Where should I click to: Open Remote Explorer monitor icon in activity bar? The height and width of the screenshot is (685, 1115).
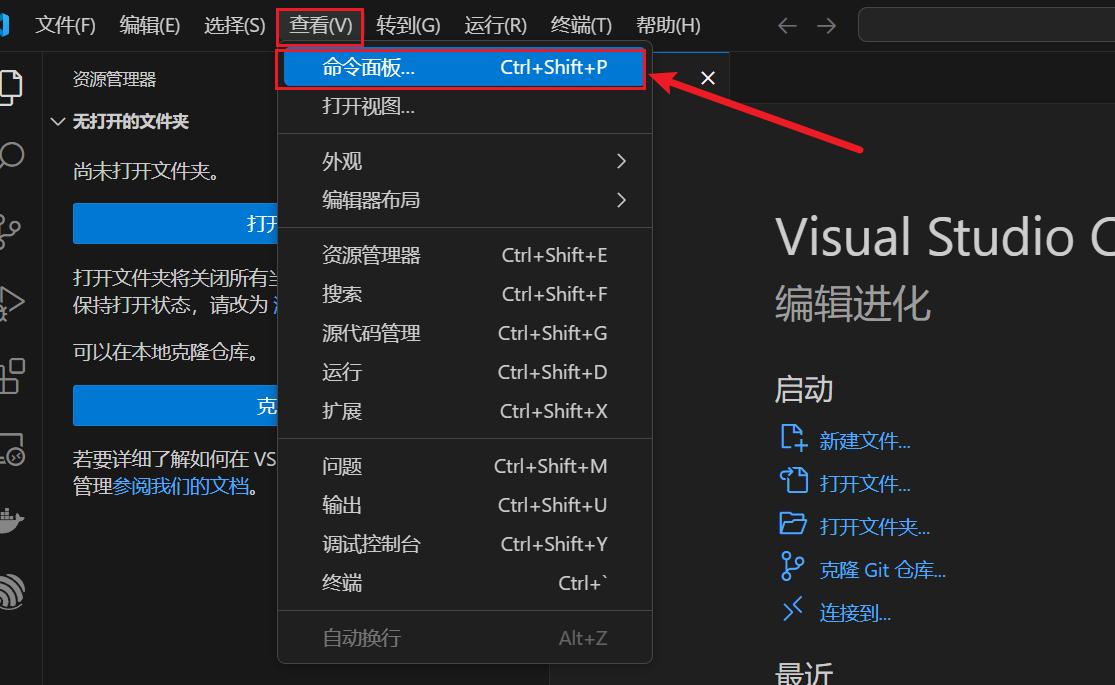coord(12,449)
